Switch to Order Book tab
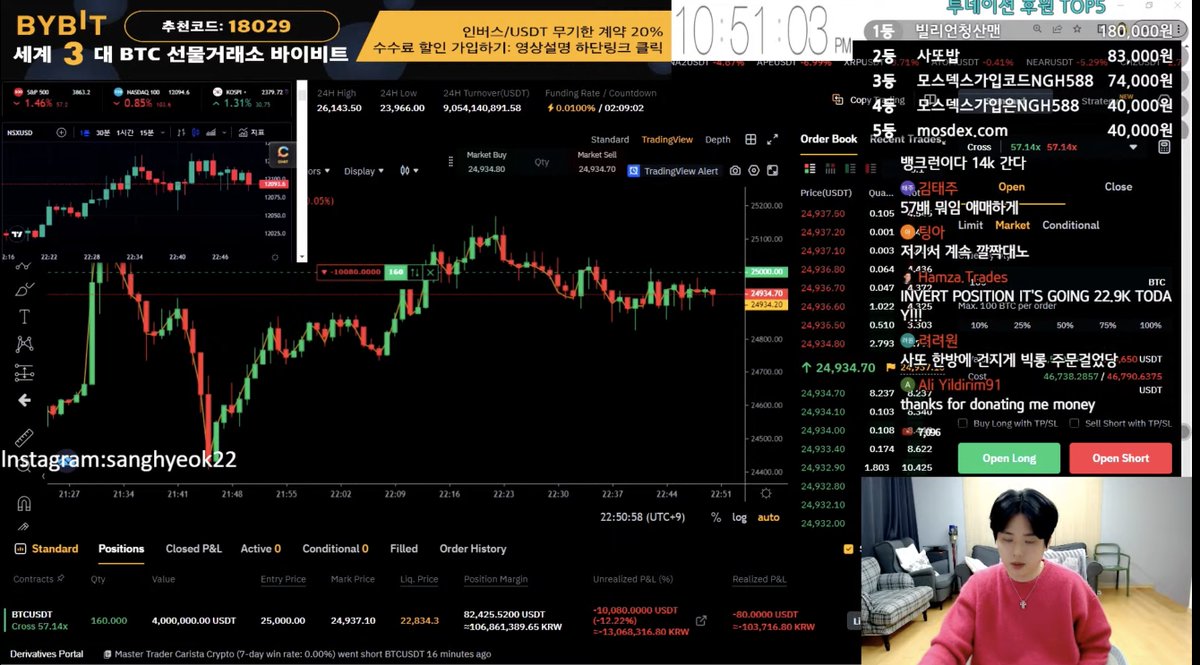The image size is (1200, 665). click(x=829, y=139)
